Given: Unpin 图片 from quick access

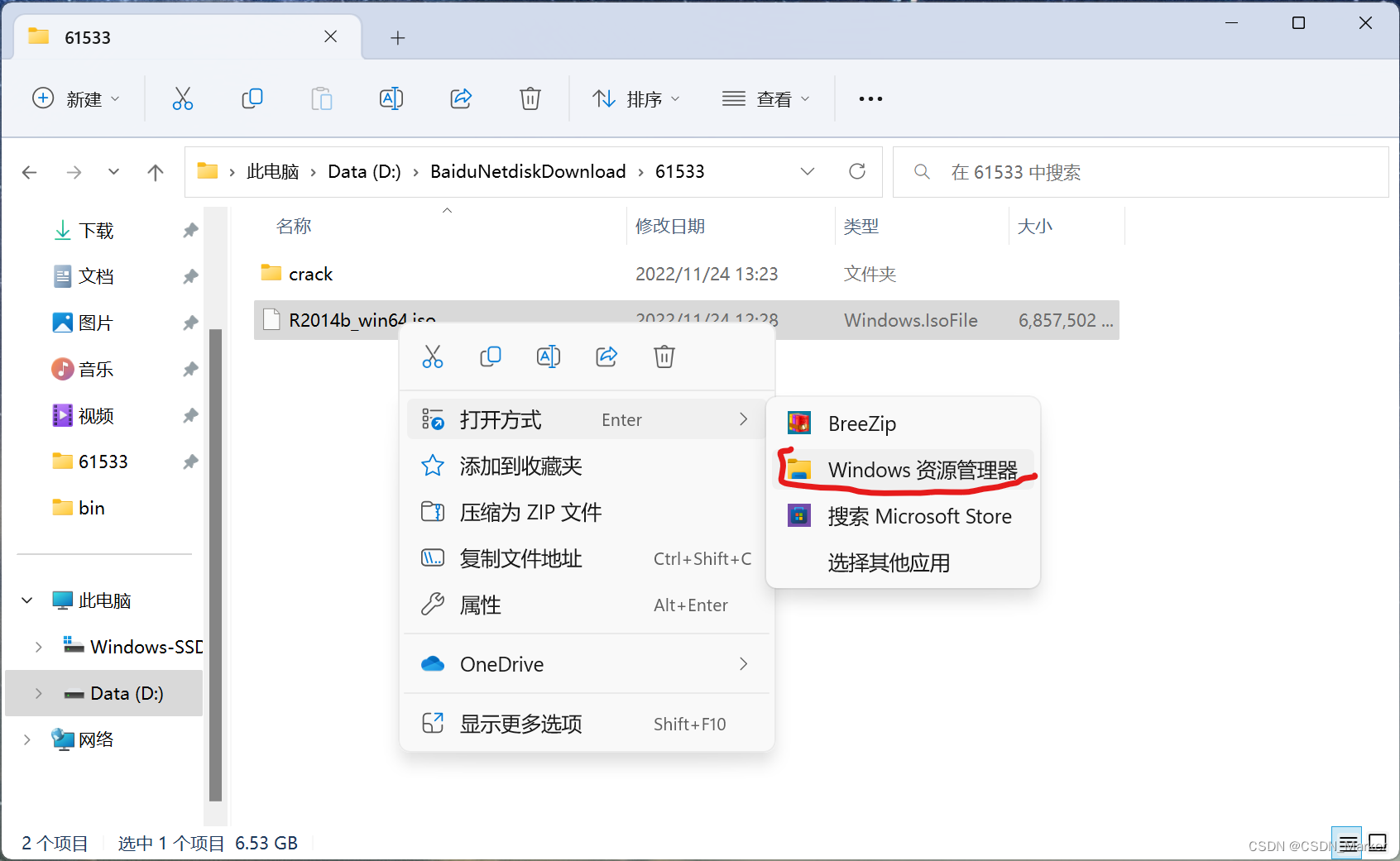Looking at the screenshot, I should (190, 323).
